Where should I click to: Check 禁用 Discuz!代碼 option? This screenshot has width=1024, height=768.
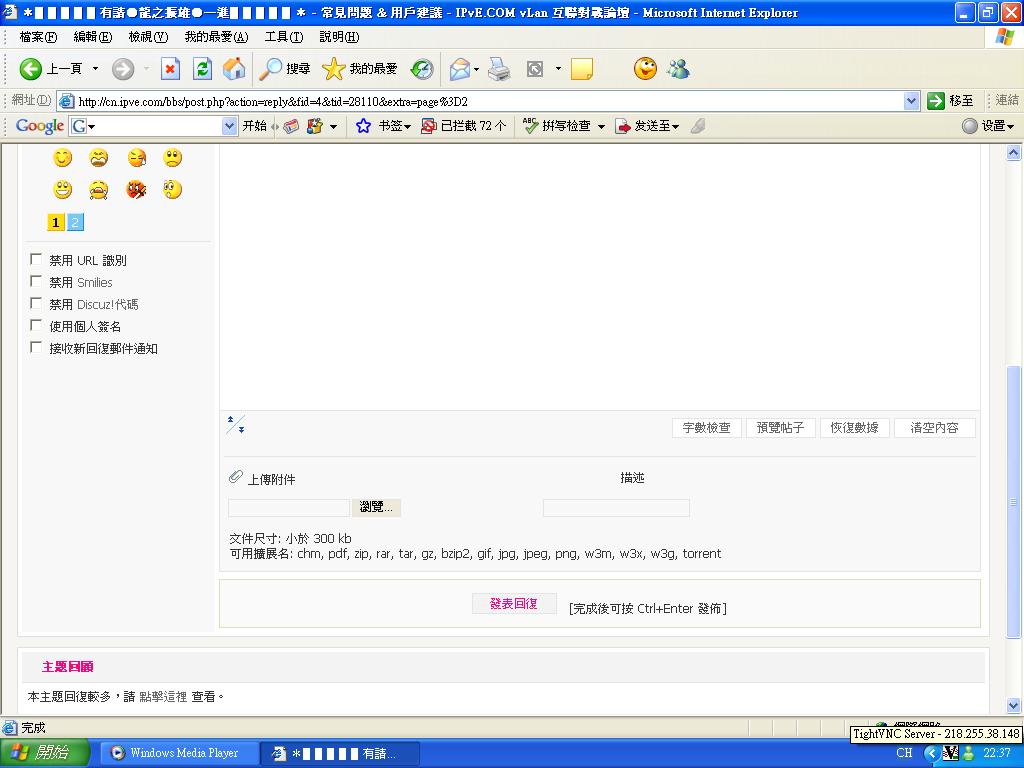coord(37,304)
